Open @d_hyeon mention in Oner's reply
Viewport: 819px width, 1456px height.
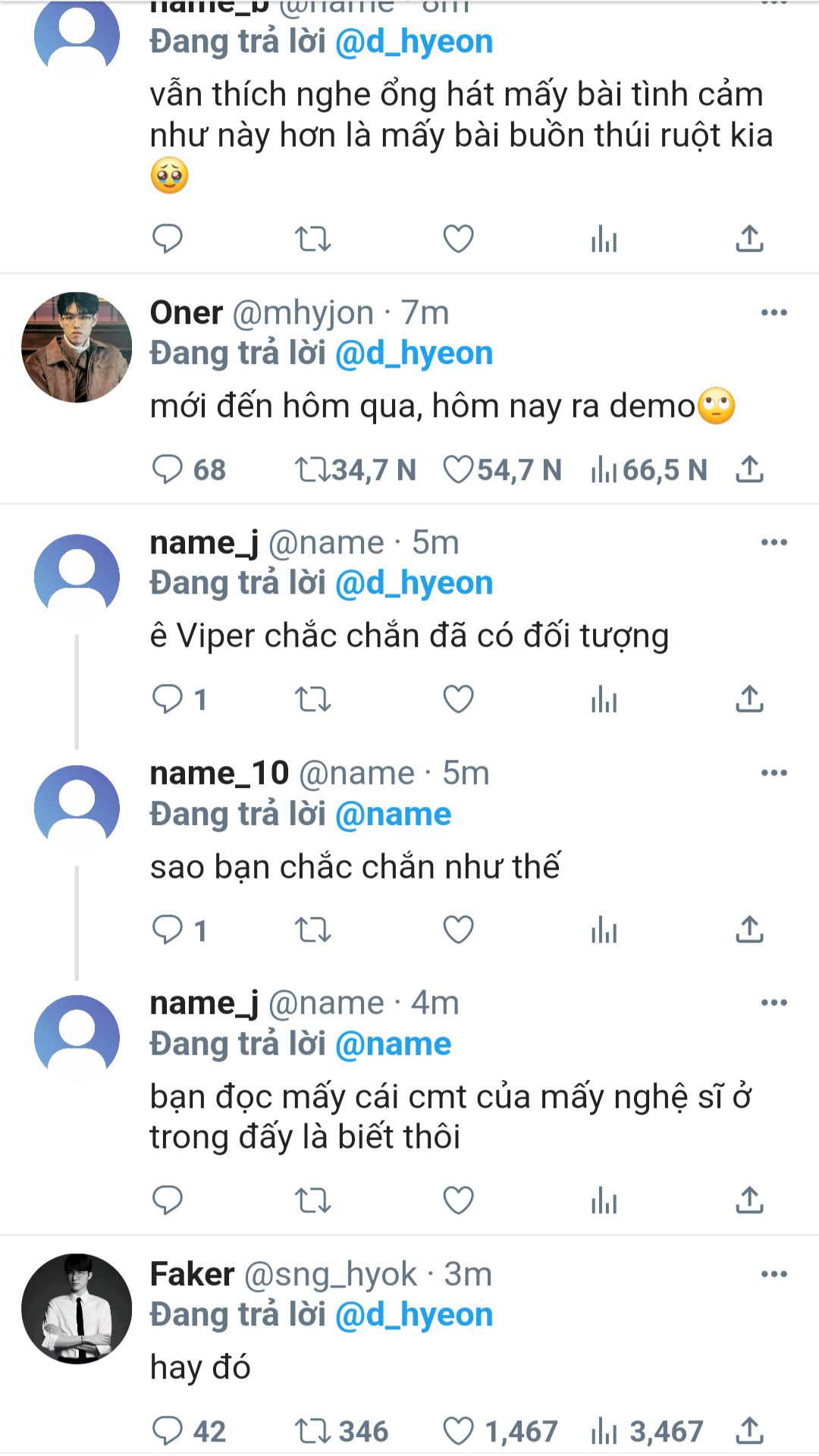(x=413, y=353)
